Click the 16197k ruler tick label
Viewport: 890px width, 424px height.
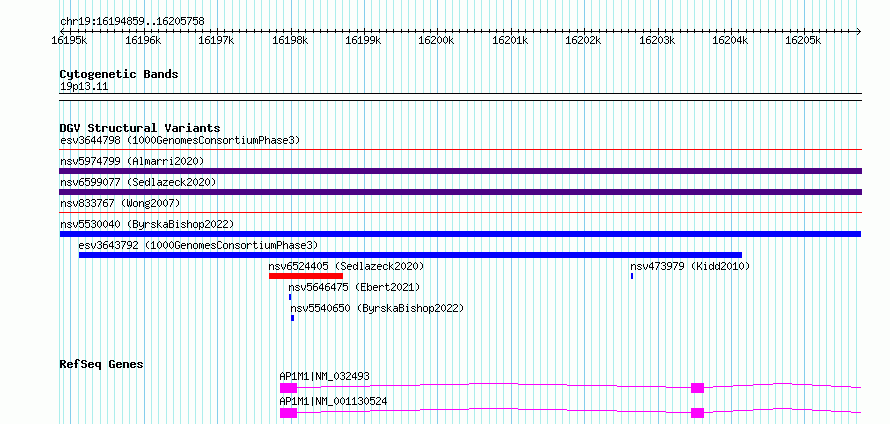click(x=216, y=40)
